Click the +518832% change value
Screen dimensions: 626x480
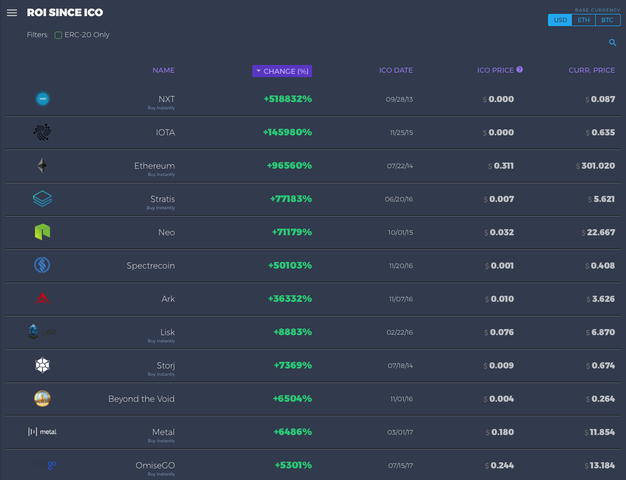click(288, 99)
